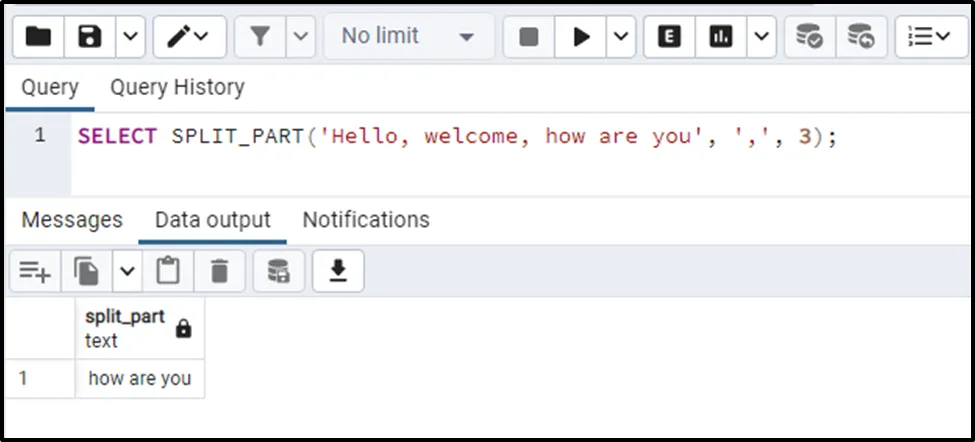Select the "how are you" result cell
The height and width of the screenshot is (442, 975).
click(140, 380)
